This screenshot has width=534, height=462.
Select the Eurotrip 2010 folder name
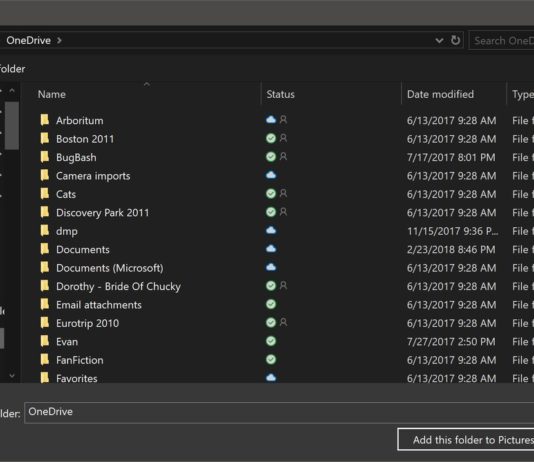(88, 323)
